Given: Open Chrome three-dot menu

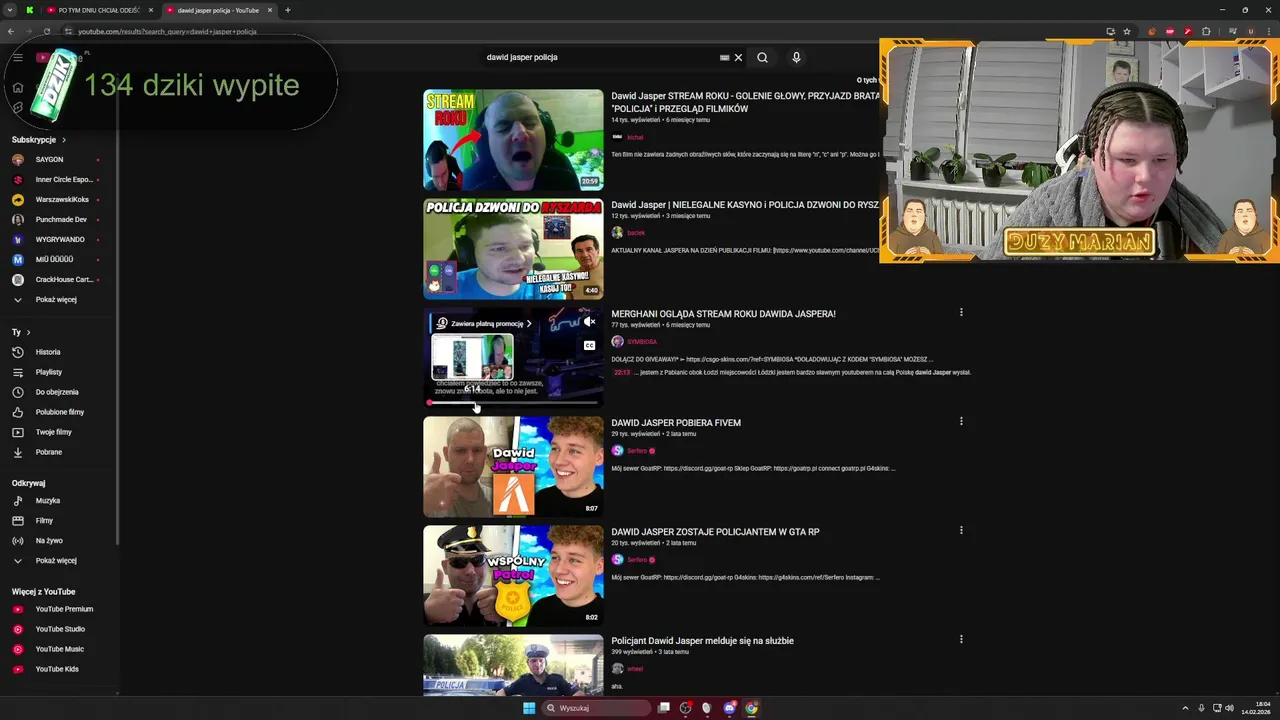Looking at the screenshot, I should point(1267,31).
